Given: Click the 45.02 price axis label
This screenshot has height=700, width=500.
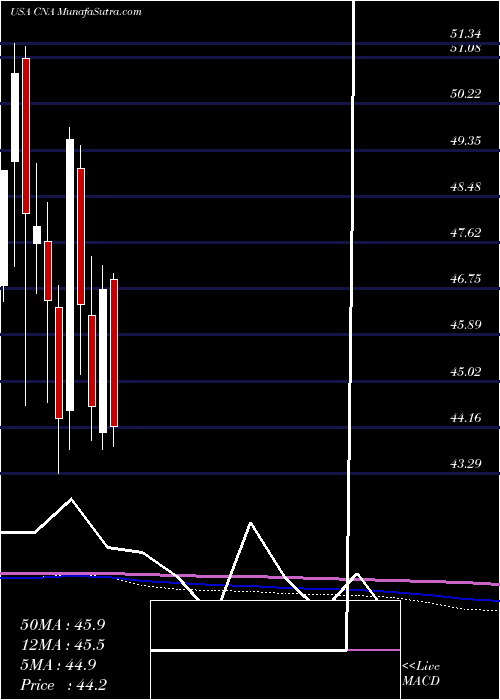Looking at the screenshot, I should coord(466,371).
